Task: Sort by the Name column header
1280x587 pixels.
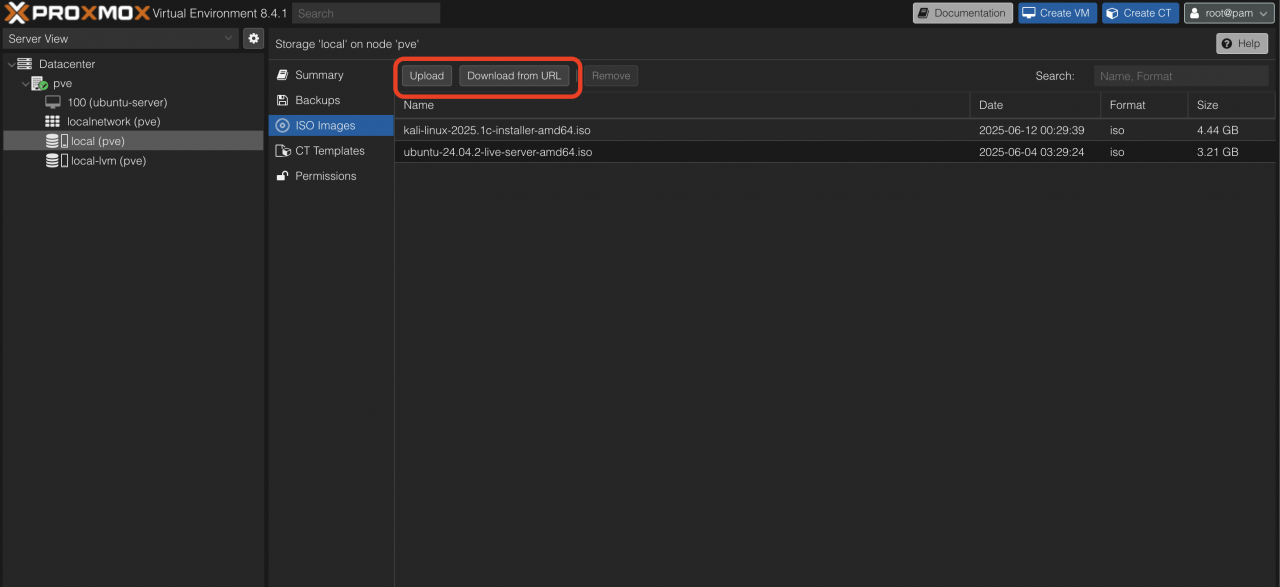Action: [682, 105]
